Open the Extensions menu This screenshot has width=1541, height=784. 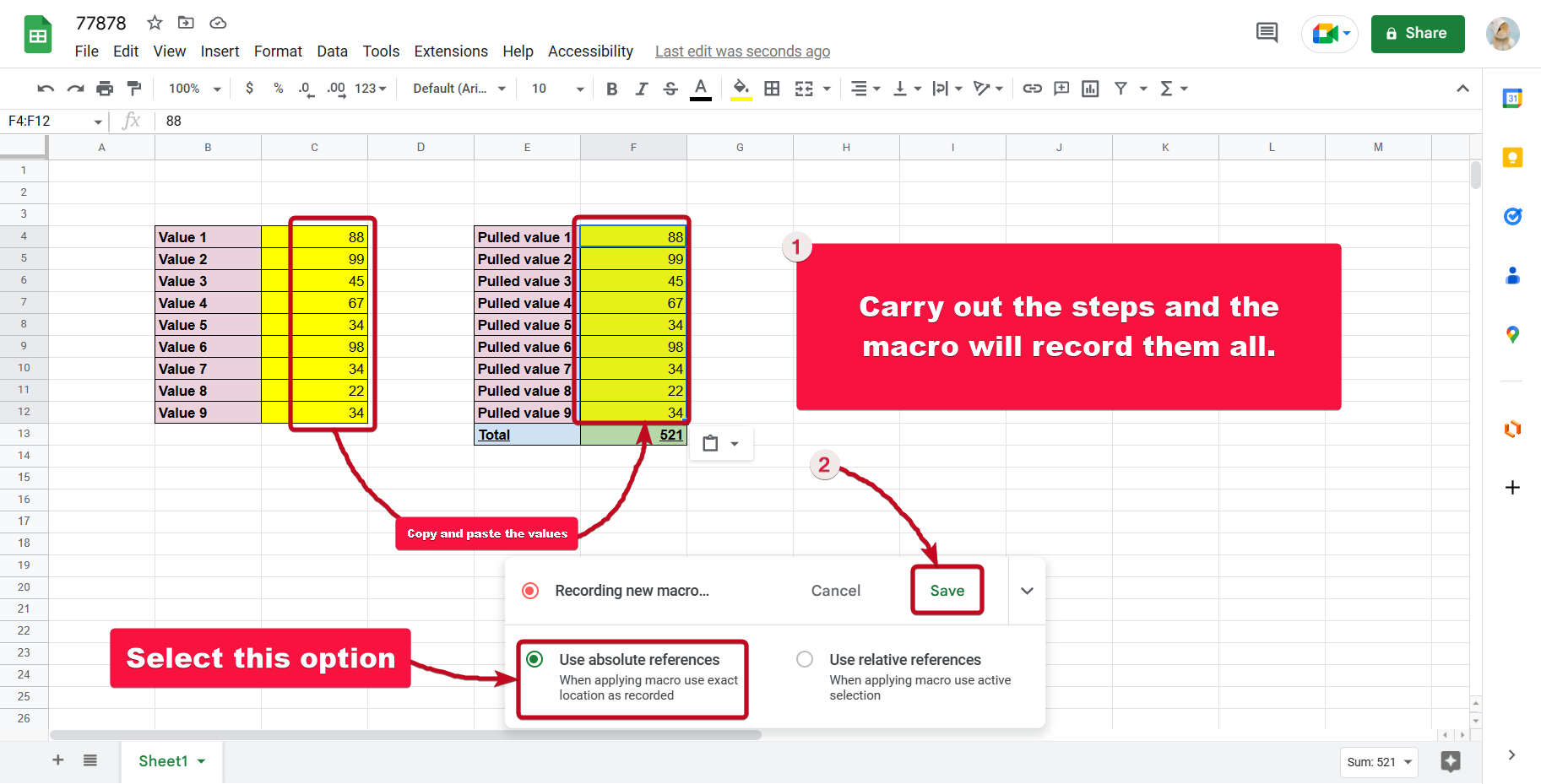(x=451, y=51)
